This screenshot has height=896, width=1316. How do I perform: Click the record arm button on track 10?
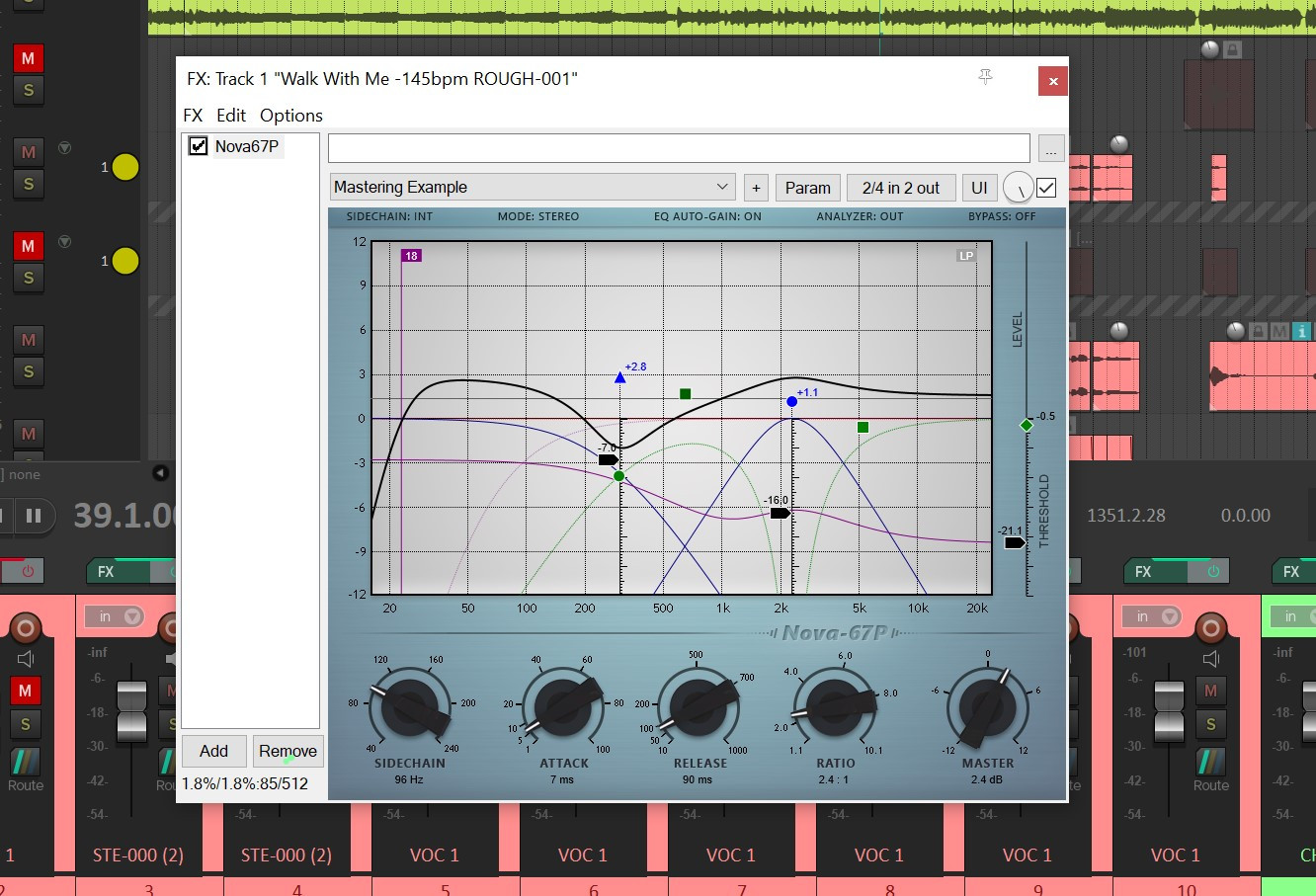1211,627
